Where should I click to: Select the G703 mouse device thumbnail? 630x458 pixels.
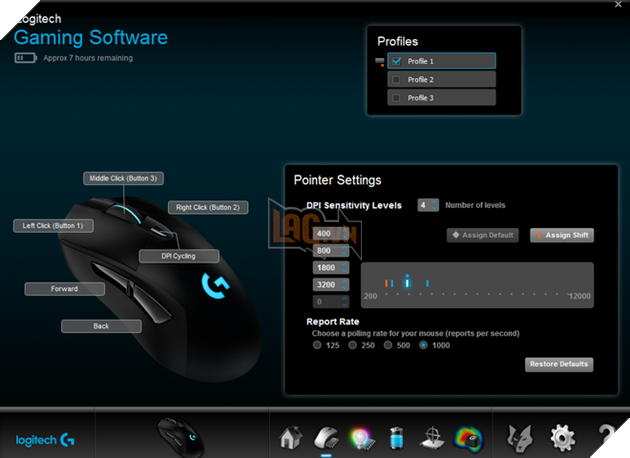[x=181, y=437]
